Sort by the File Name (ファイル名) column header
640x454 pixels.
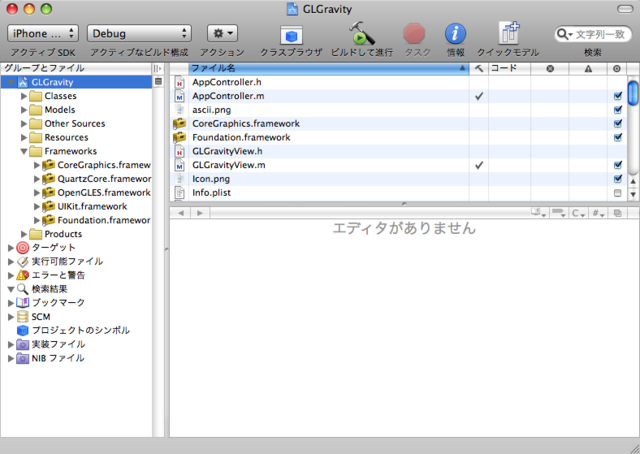329,69
